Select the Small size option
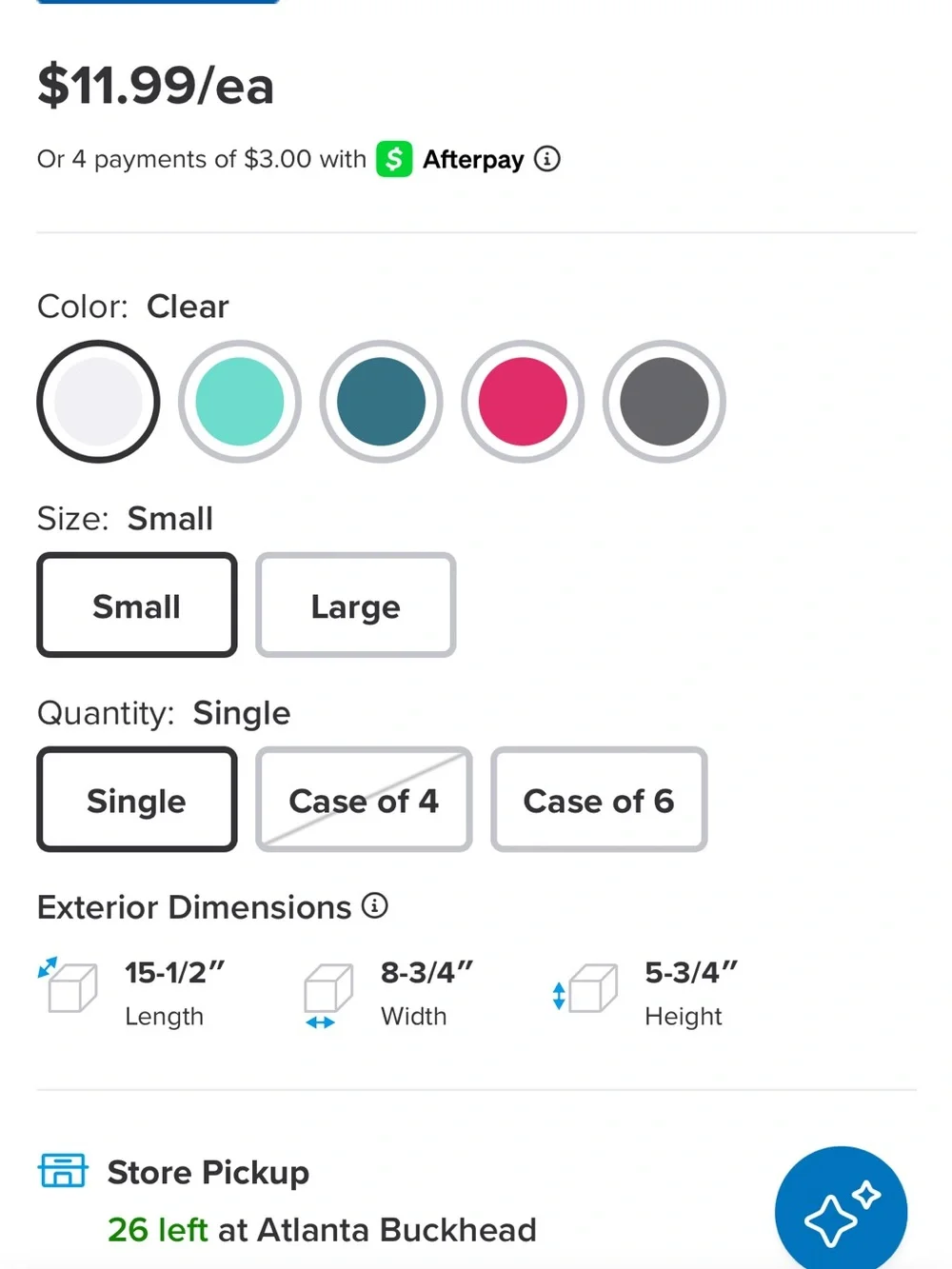 tap(137, 605)
